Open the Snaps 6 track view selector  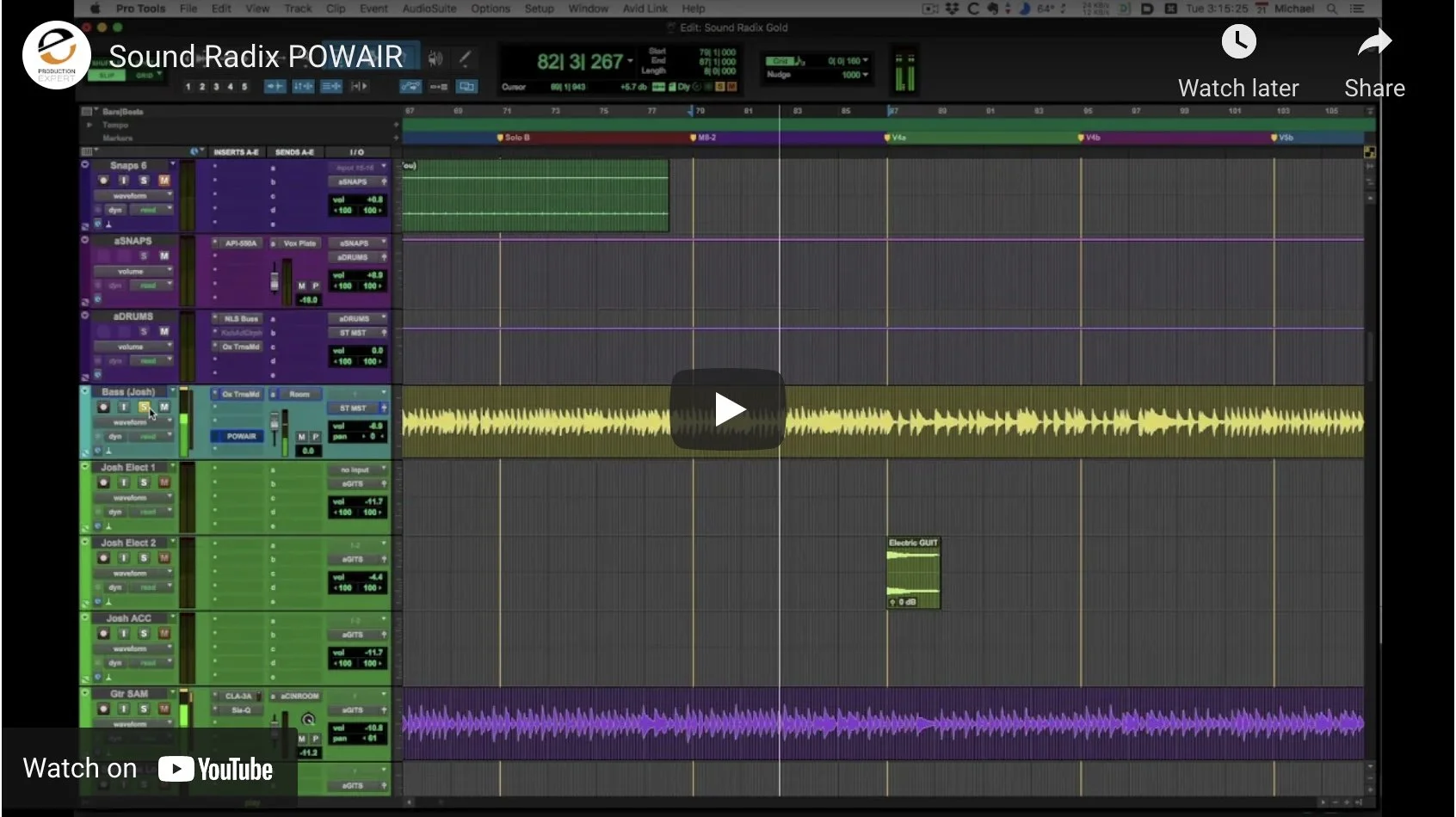tap(133, 196)
